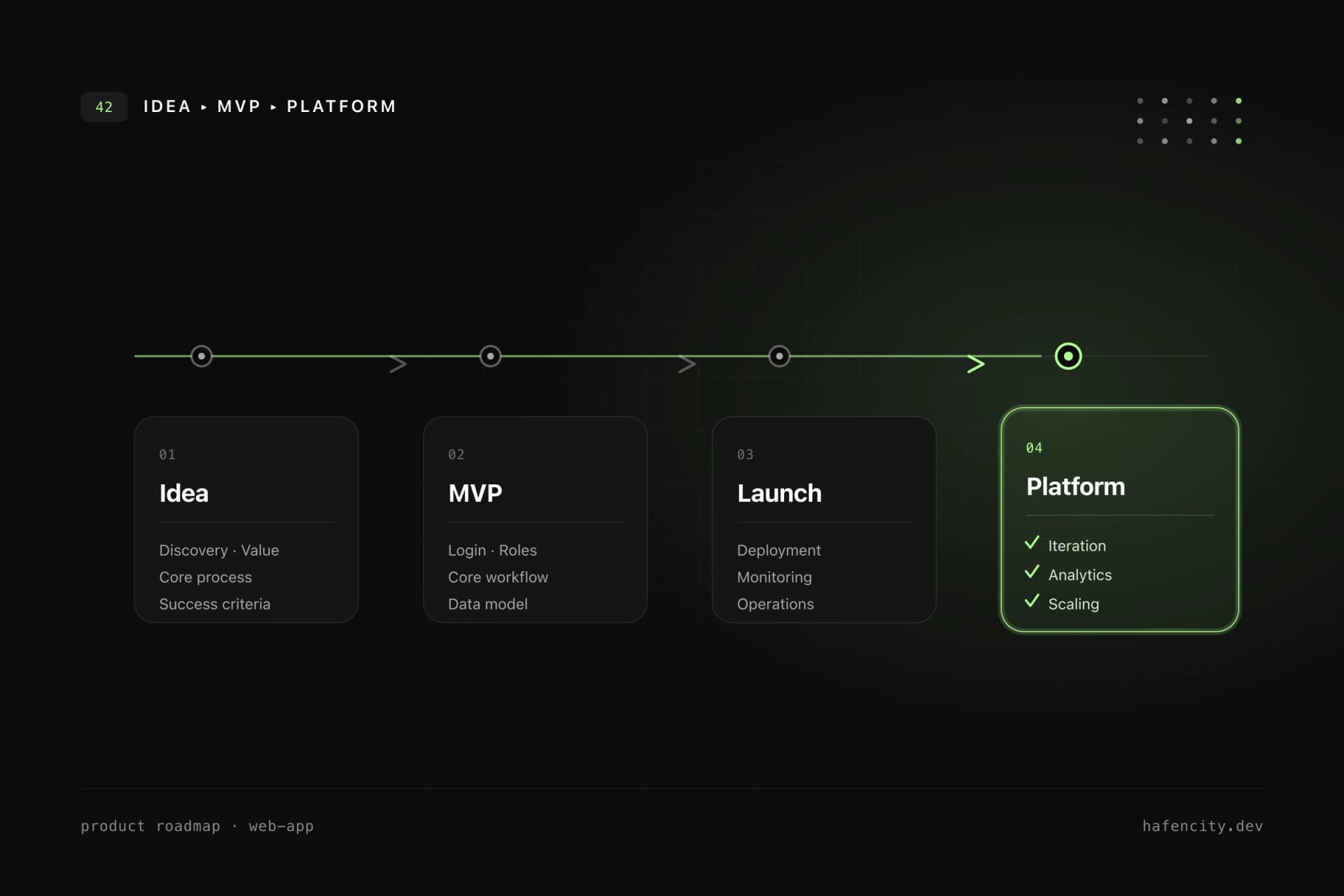Click the product roadmap web-app footer text

[197, 826]
